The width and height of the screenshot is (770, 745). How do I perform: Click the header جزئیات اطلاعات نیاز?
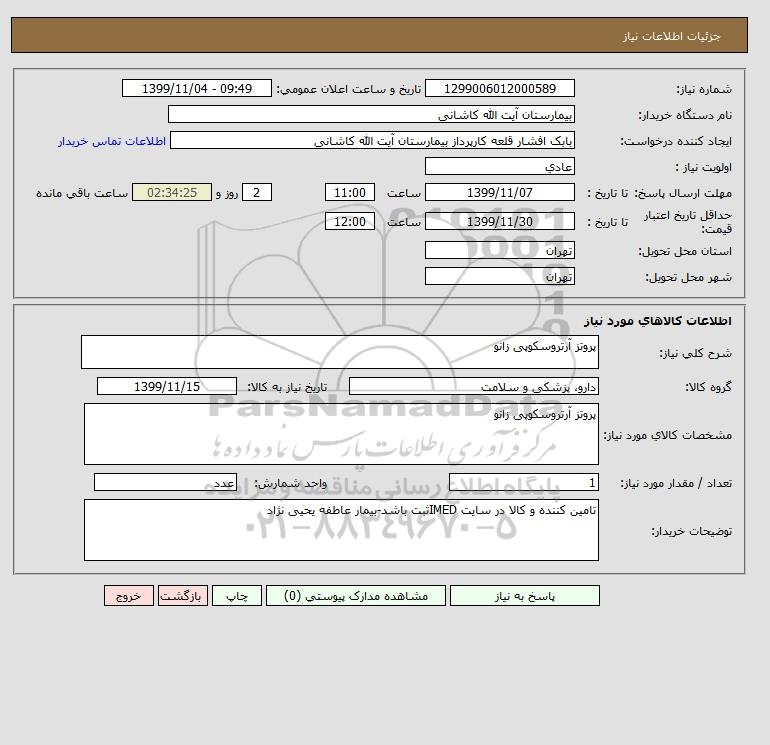point(671,36)
